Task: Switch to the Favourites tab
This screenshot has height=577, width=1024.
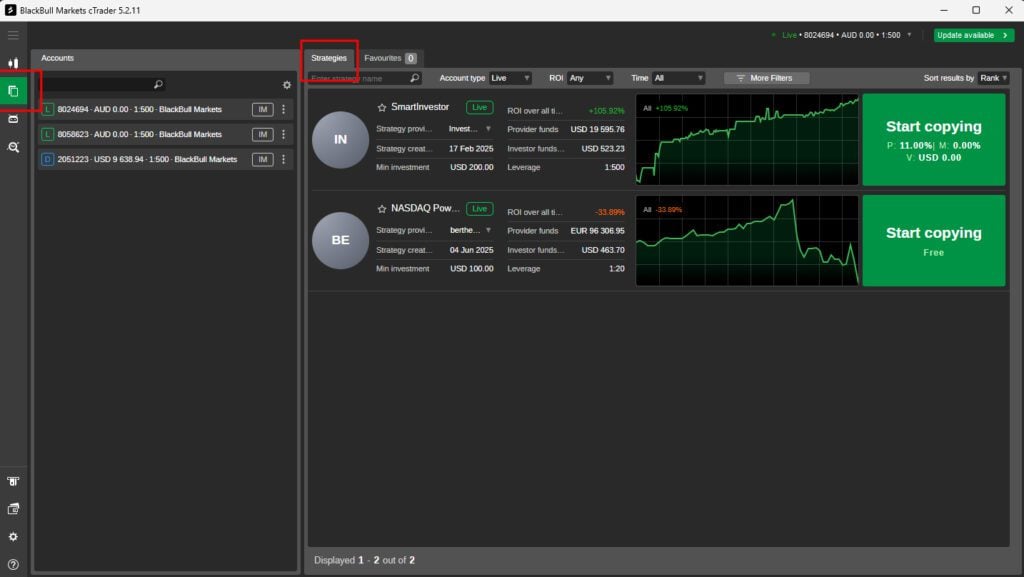Action: click(x=390, y=58)
